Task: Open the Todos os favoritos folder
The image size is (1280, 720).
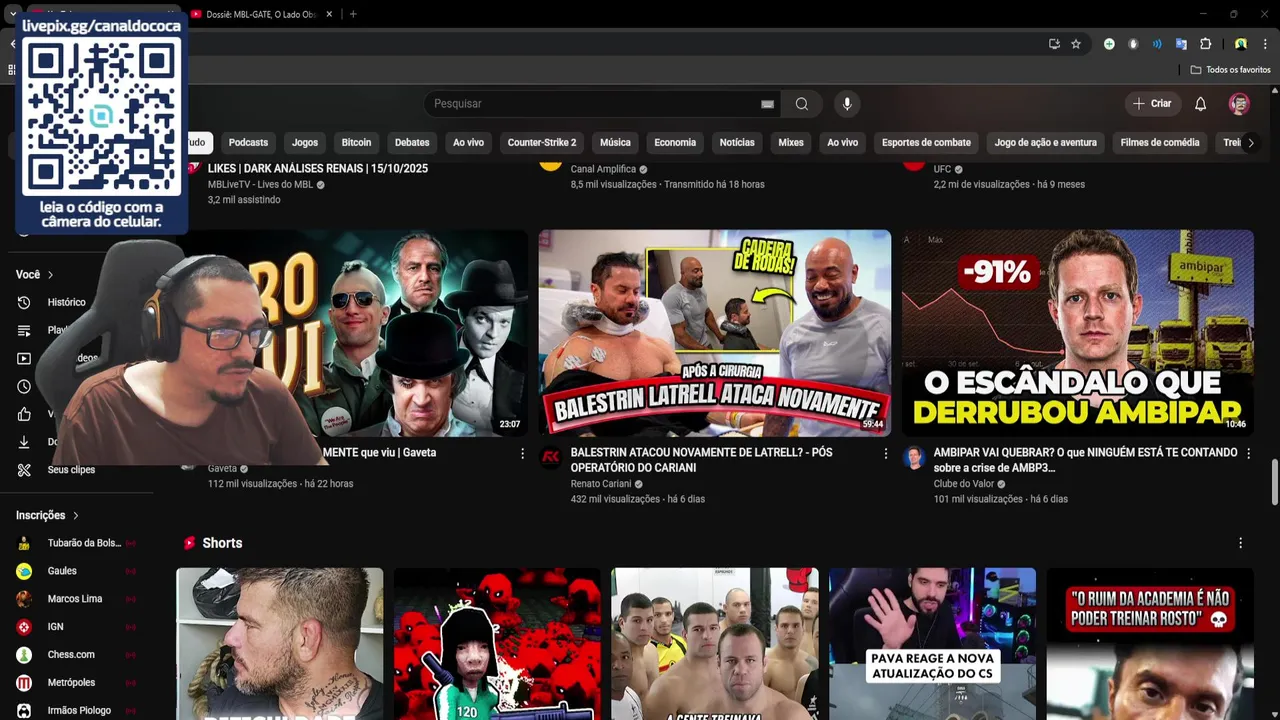Action: point(1230,70)
